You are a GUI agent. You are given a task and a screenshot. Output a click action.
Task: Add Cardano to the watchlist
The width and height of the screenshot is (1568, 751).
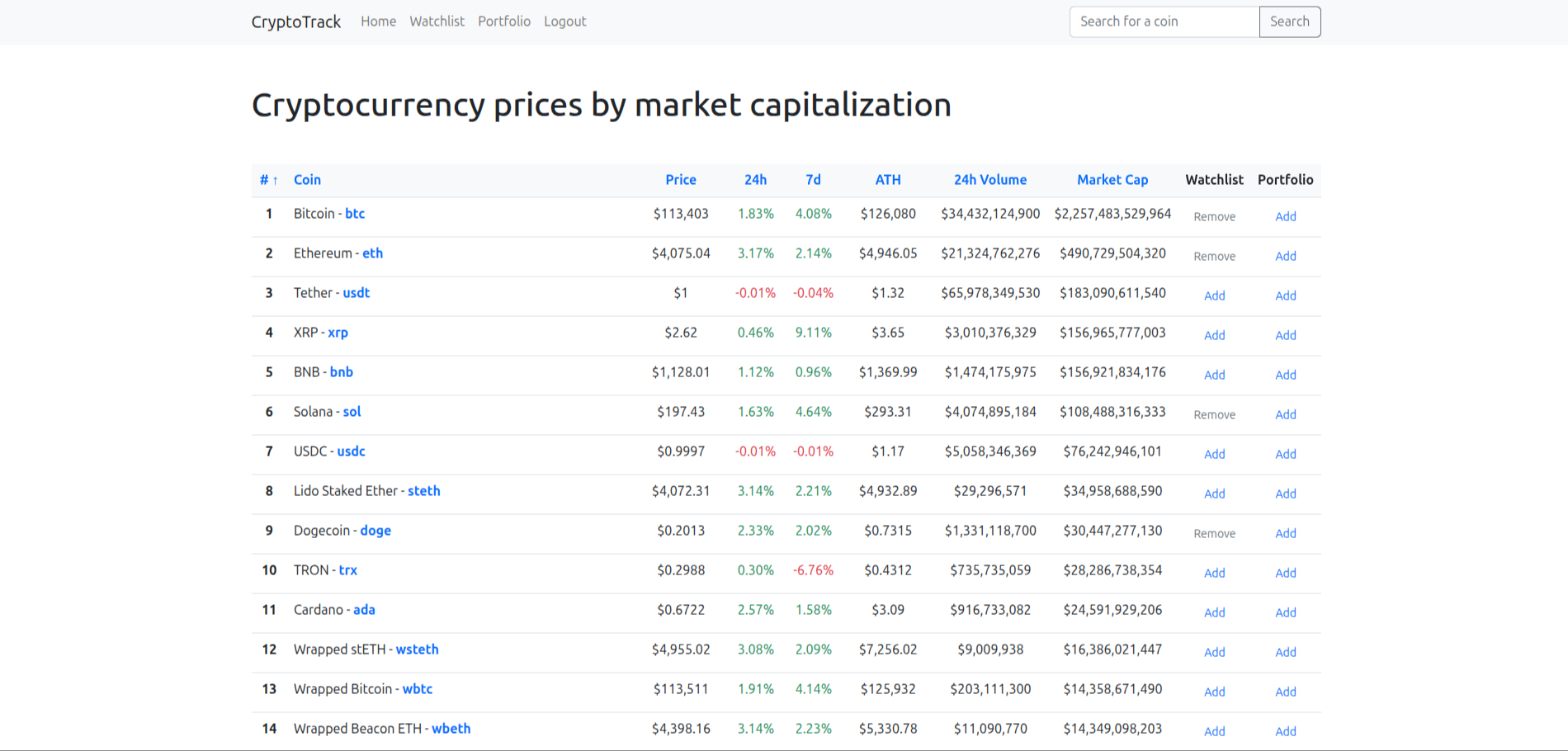1214,612
